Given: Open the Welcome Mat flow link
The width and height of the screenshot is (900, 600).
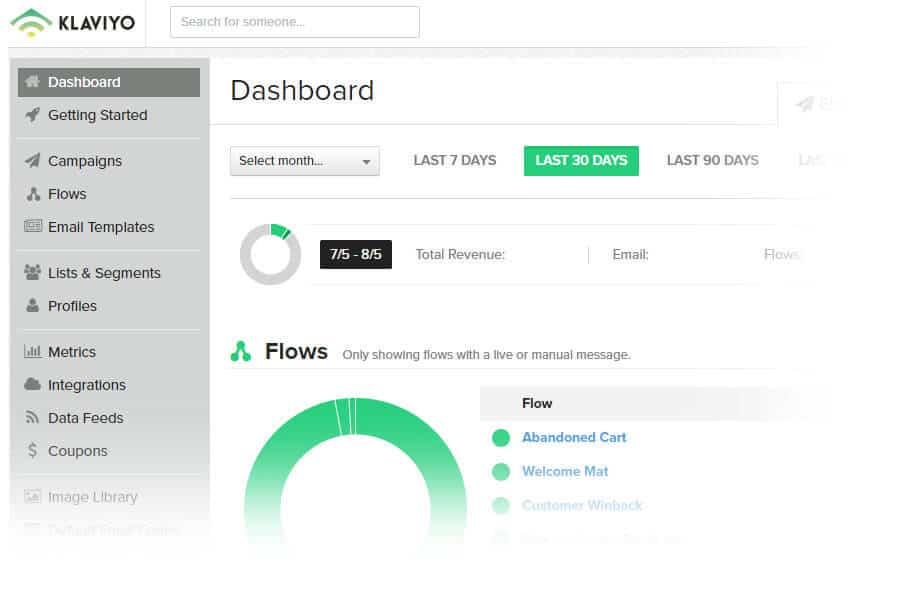Looking at the screenshot, I should (x=565, y=471).
